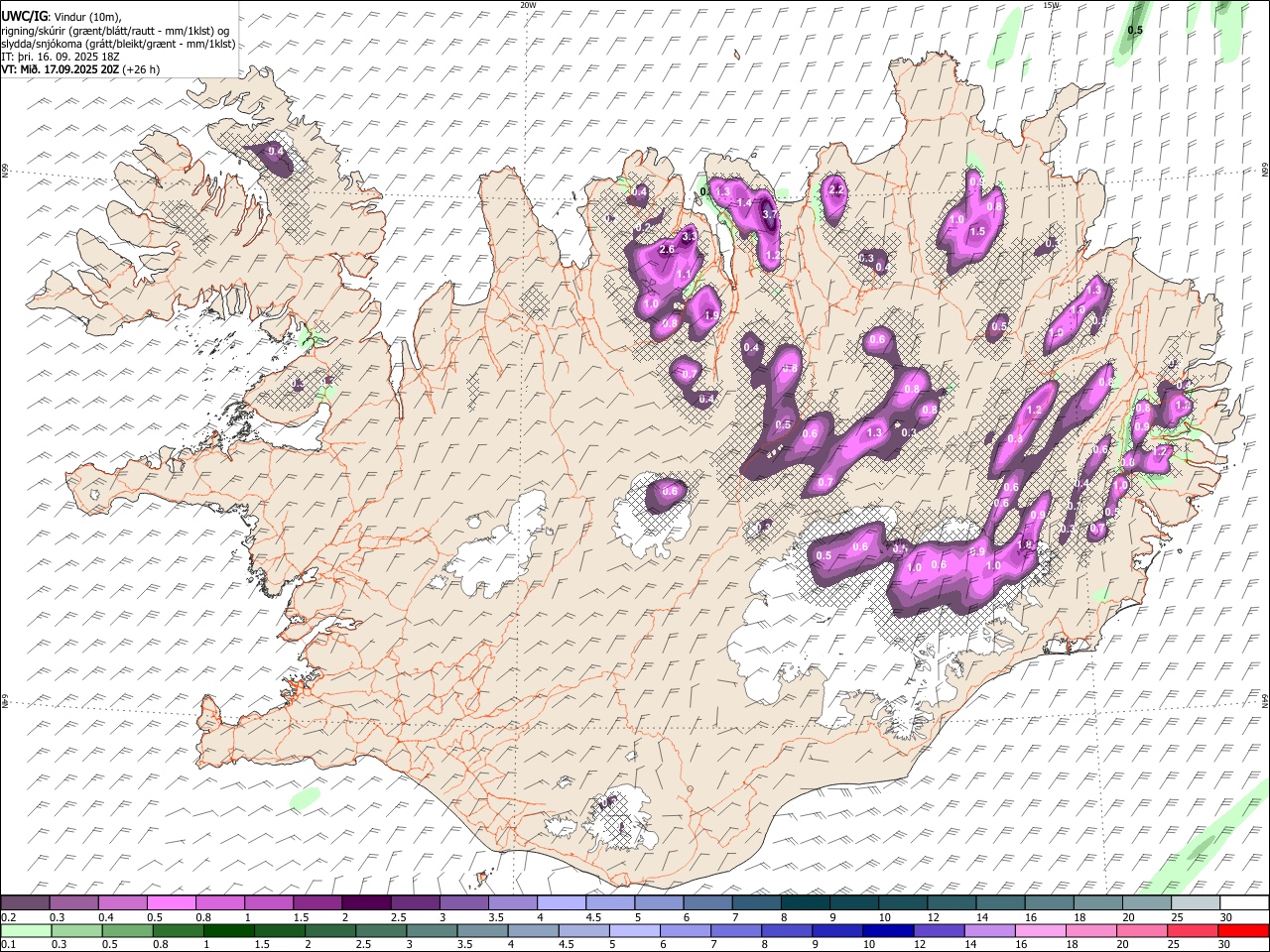Click the pale grey snow swatch between 25 and 30

coord(1195,903)
